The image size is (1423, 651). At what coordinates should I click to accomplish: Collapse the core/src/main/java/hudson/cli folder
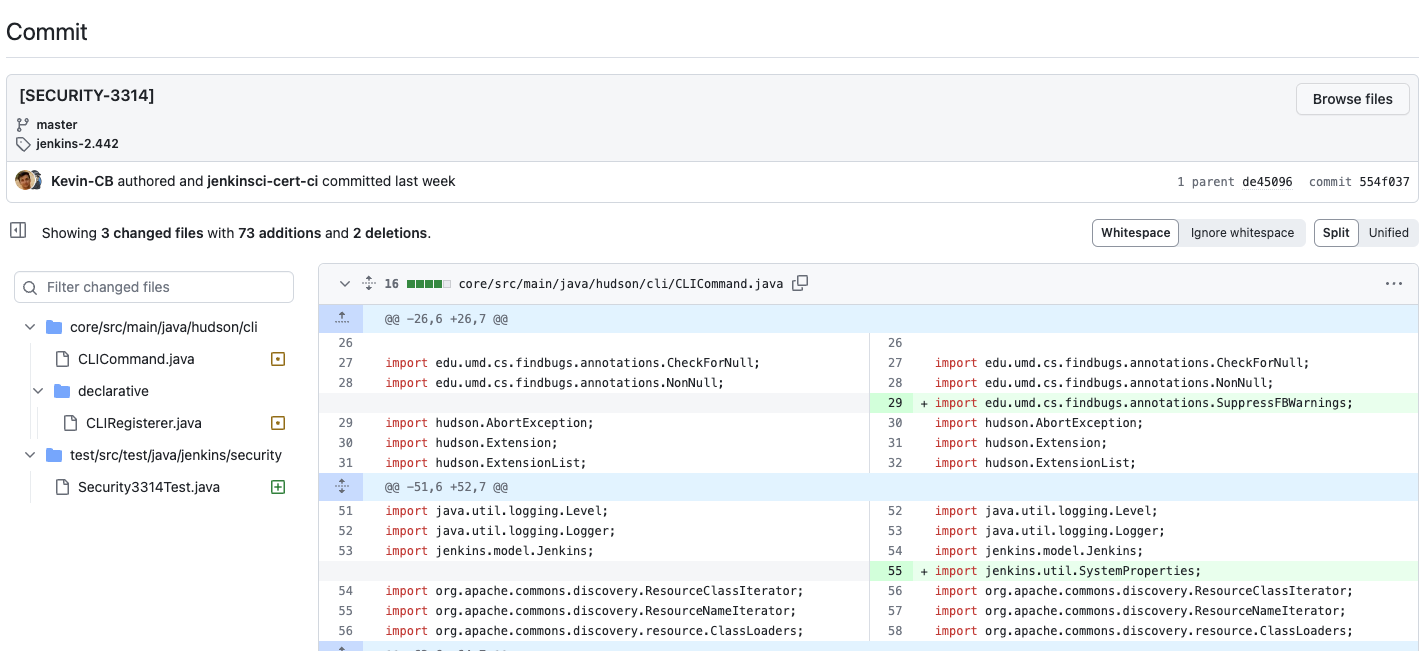coord(30,327)
